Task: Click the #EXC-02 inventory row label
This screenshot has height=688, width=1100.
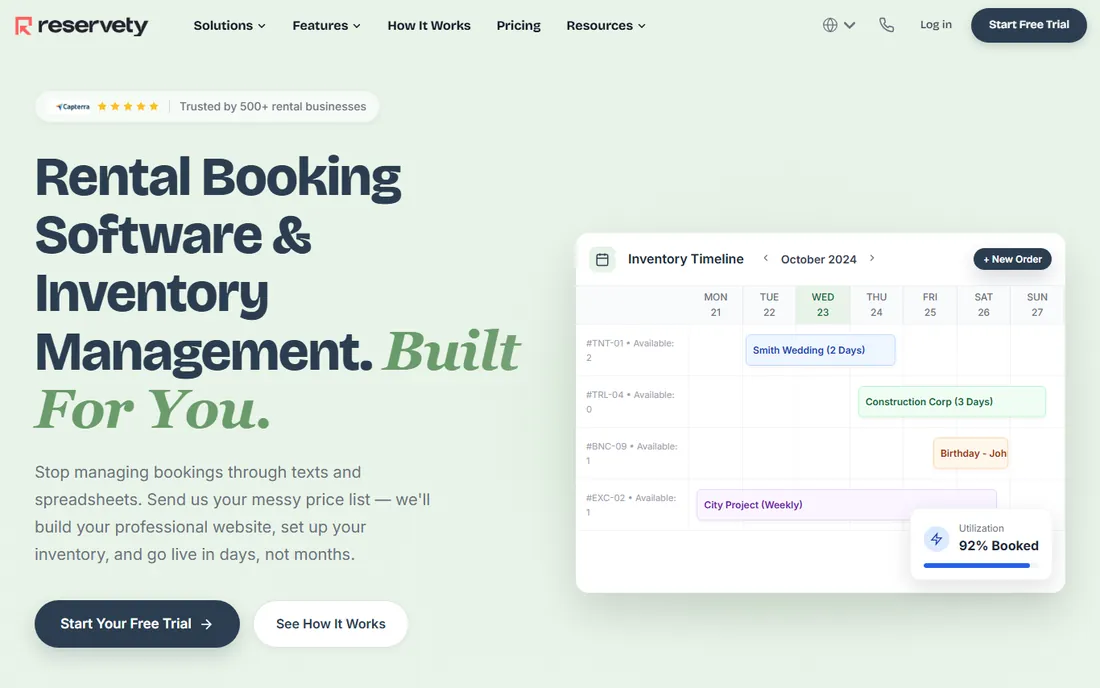Action: [631, 505]
